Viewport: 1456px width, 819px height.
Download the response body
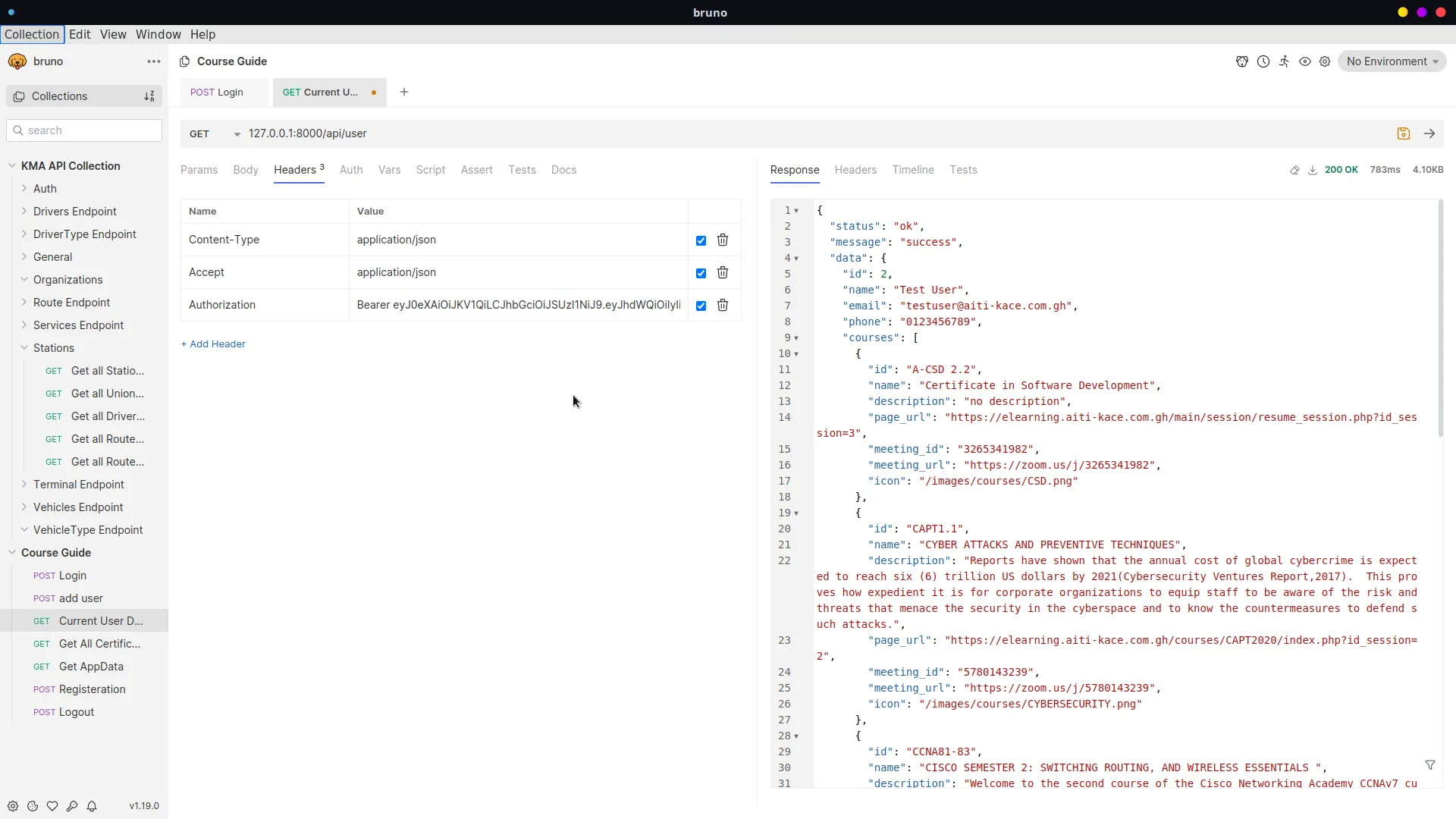(x=1313, y=171)
